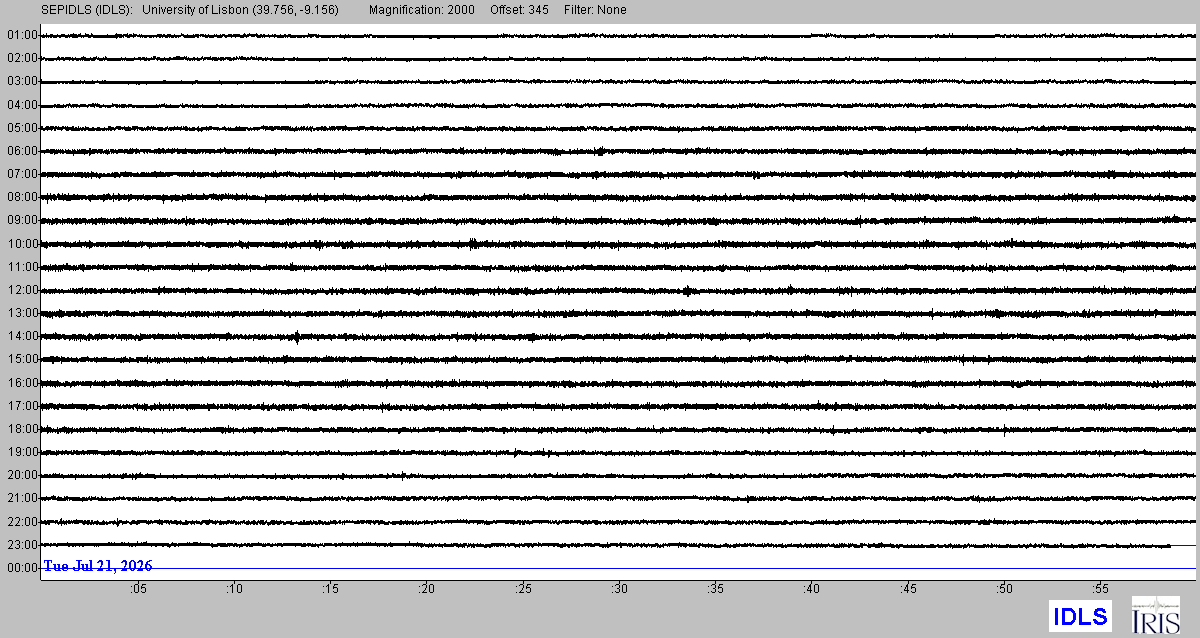Click the :50 minute axis label
The width and height of the screenshot is (1200, 638).
(1003, 589)
